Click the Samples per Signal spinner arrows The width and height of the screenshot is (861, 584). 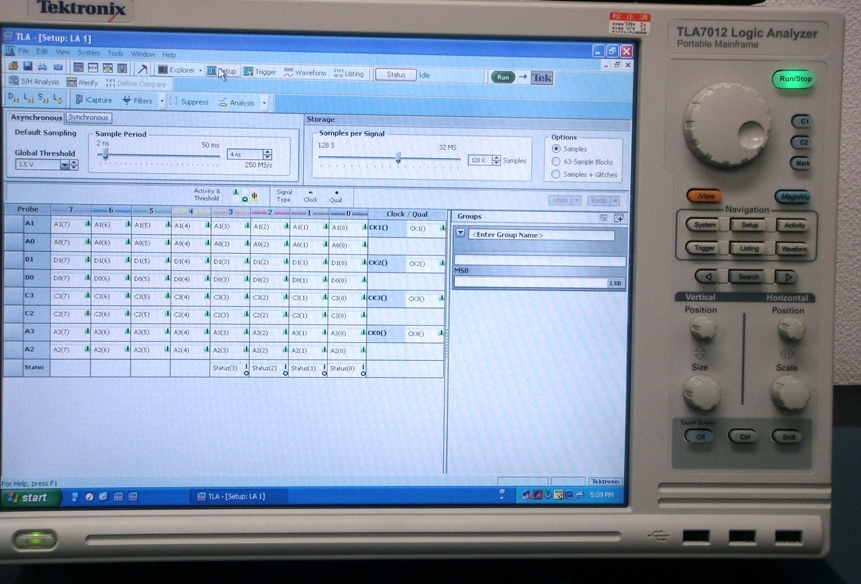[x=496, y=160]
